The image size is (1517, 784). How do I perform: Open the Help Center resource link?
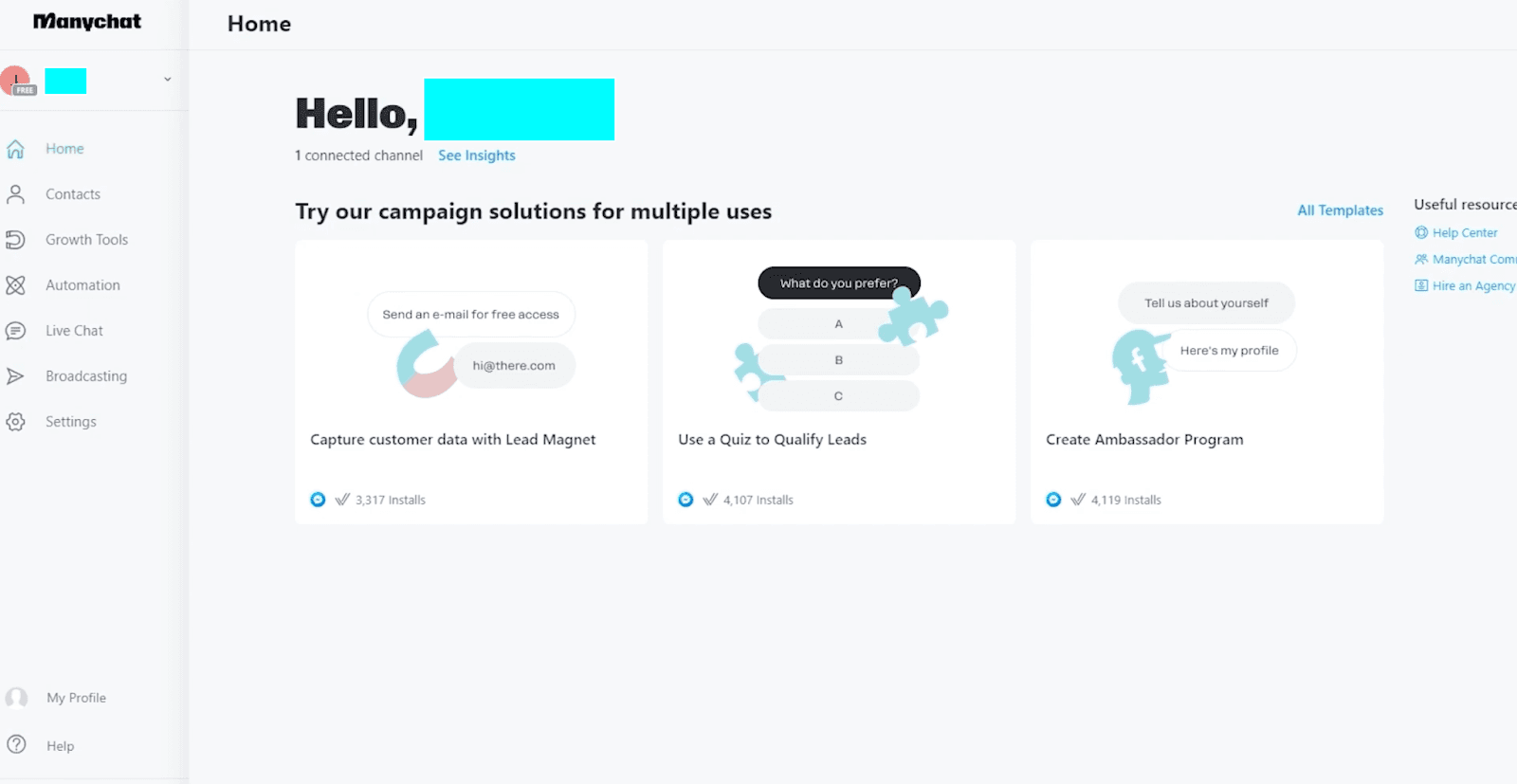(x=1456, y=232)
